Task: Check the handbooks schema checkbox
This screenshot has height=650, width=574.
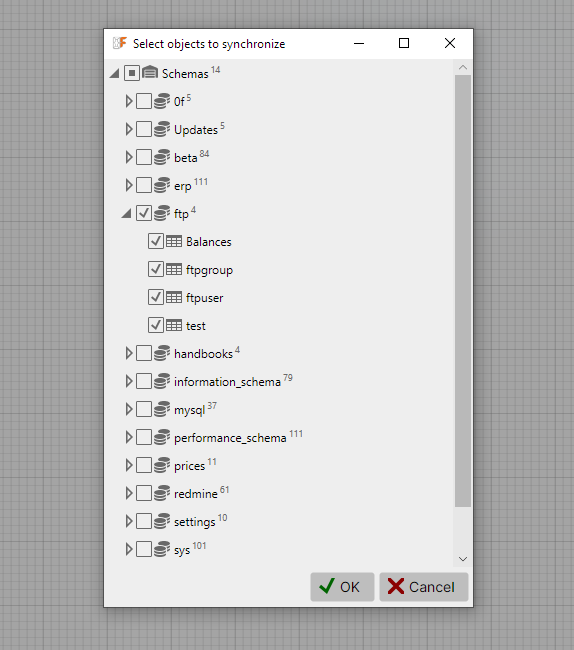Action: click(x=144, y=354)
